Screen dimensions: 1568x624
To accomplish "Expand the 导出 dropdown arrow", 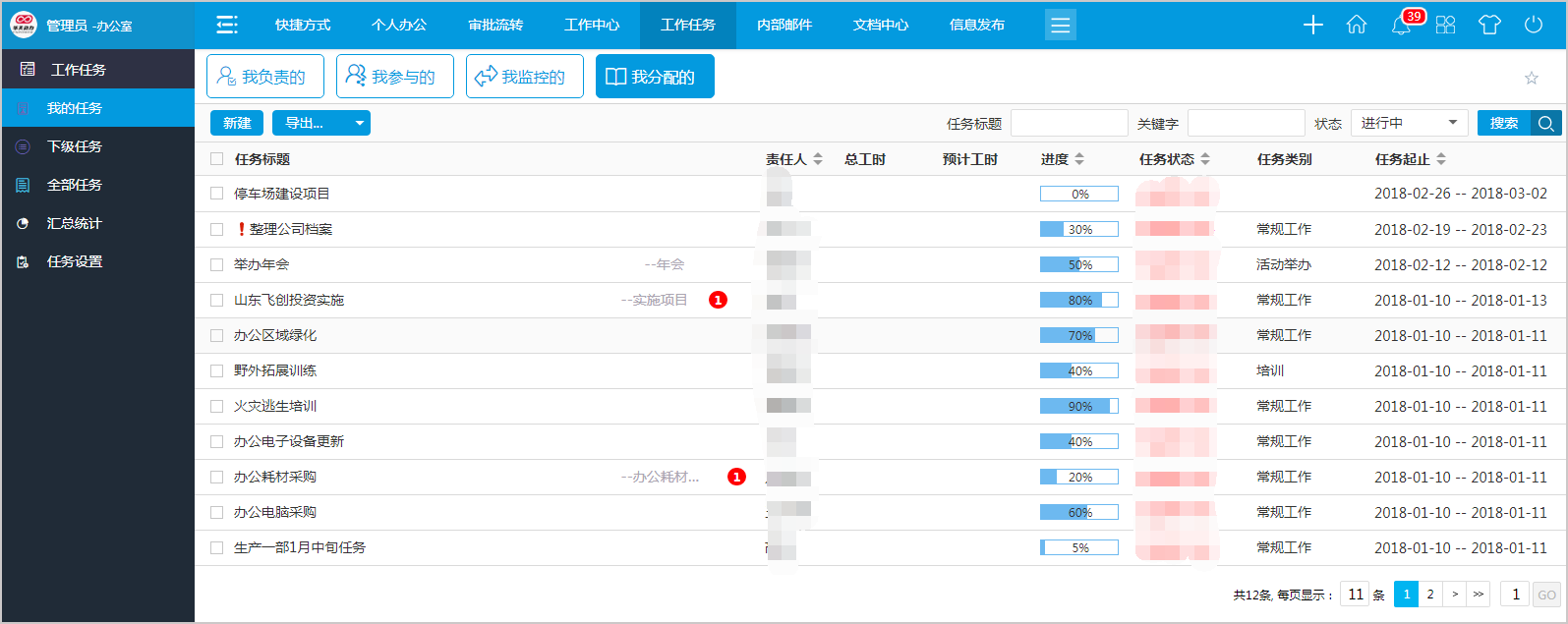I will tap(359, 123).
